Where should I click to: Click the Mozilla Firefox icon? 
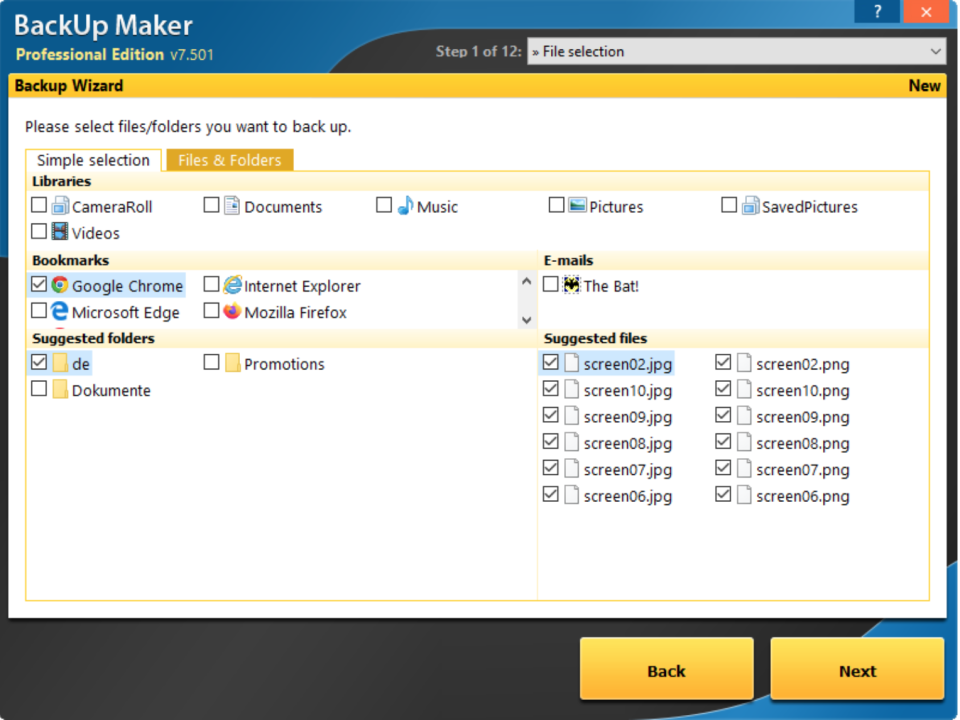point(232,311)
